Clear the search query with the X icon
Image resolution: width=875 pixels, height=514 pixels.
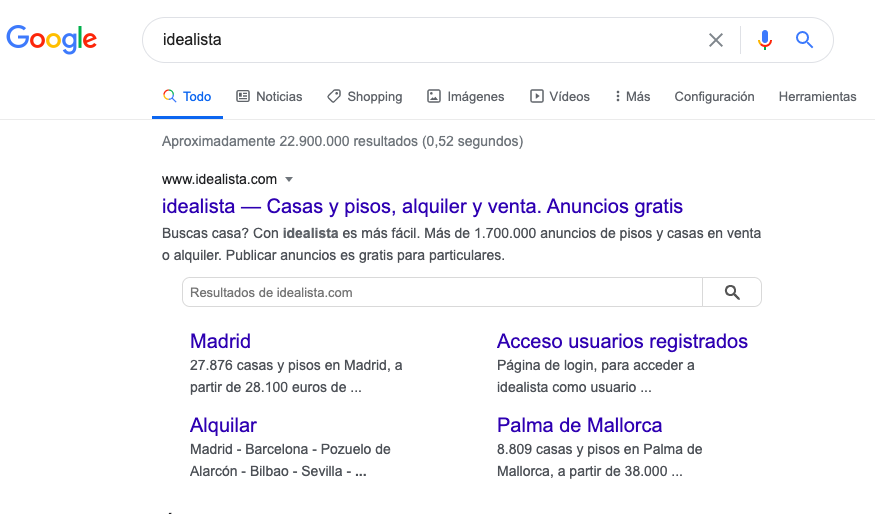coord(715,40)
